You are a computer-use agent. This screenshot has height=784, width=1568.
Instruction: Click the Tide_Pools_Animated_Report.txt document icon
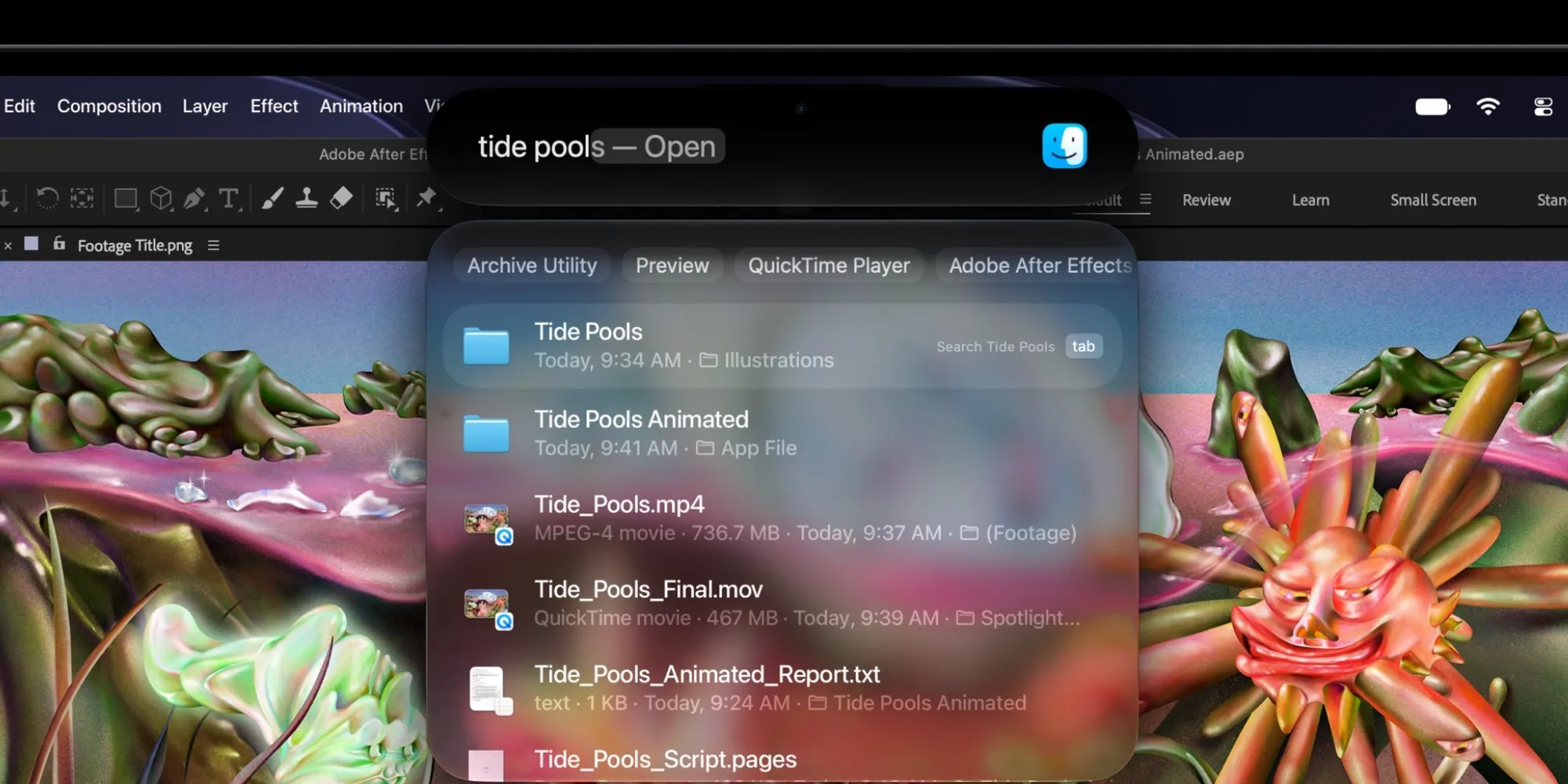[x=490, y=691]
